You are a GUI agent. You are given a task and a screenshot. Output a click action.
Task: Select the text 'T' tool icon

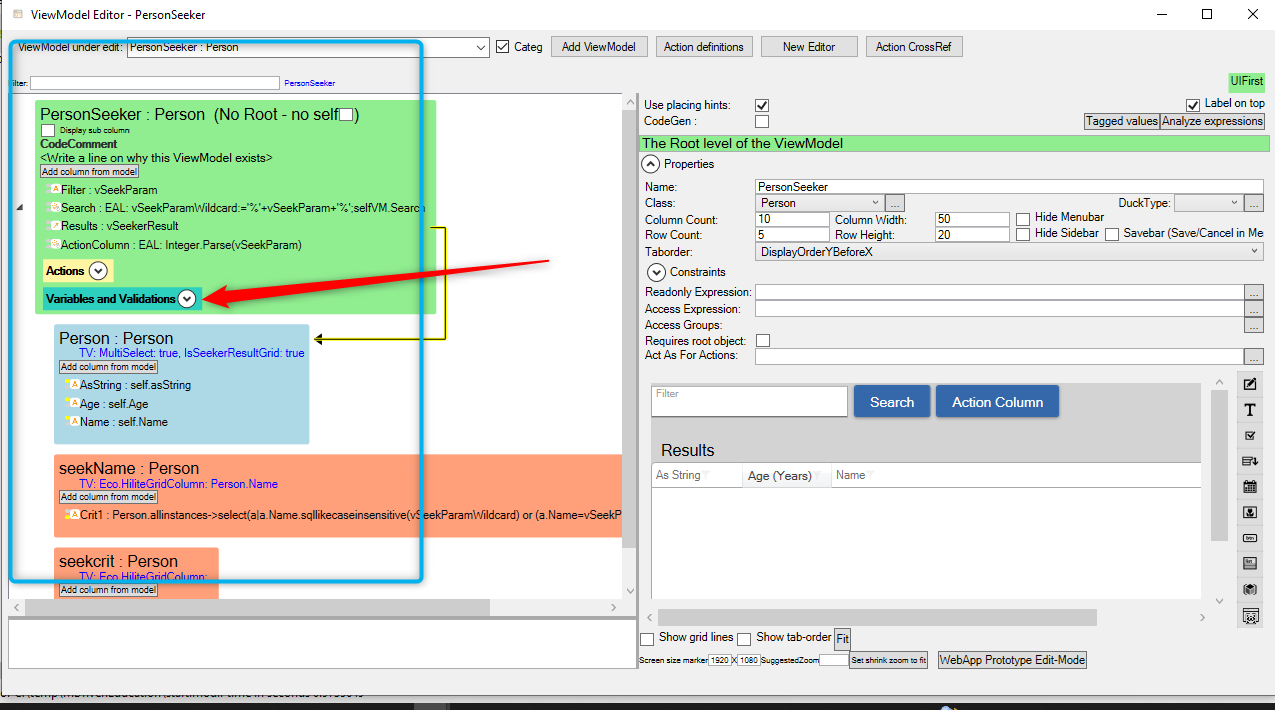pos(1250,410)
